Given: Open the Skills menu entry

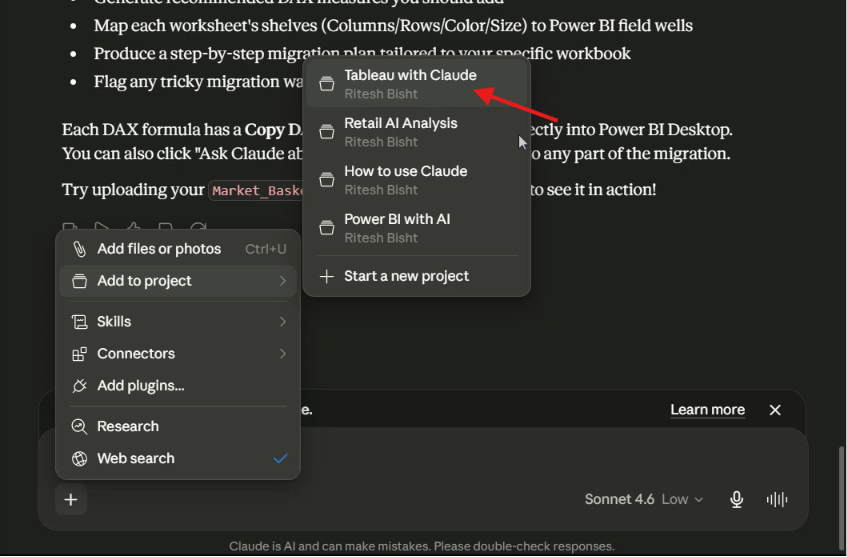Looking at the screenshot, I should pos(178,322).
